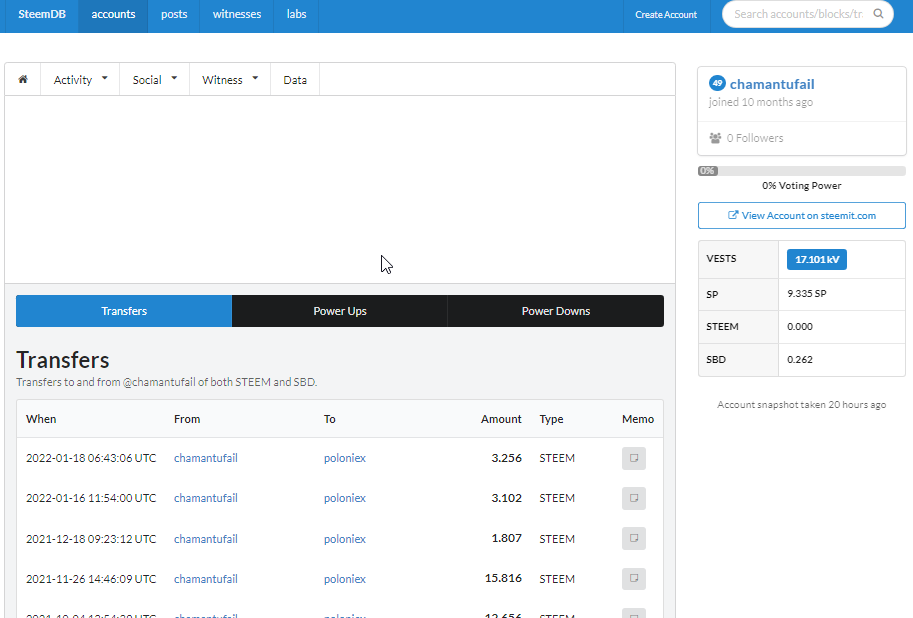Click the Type column header
Image resolution: width=913 pixels, height=618 pixels.
click(551, 419)
